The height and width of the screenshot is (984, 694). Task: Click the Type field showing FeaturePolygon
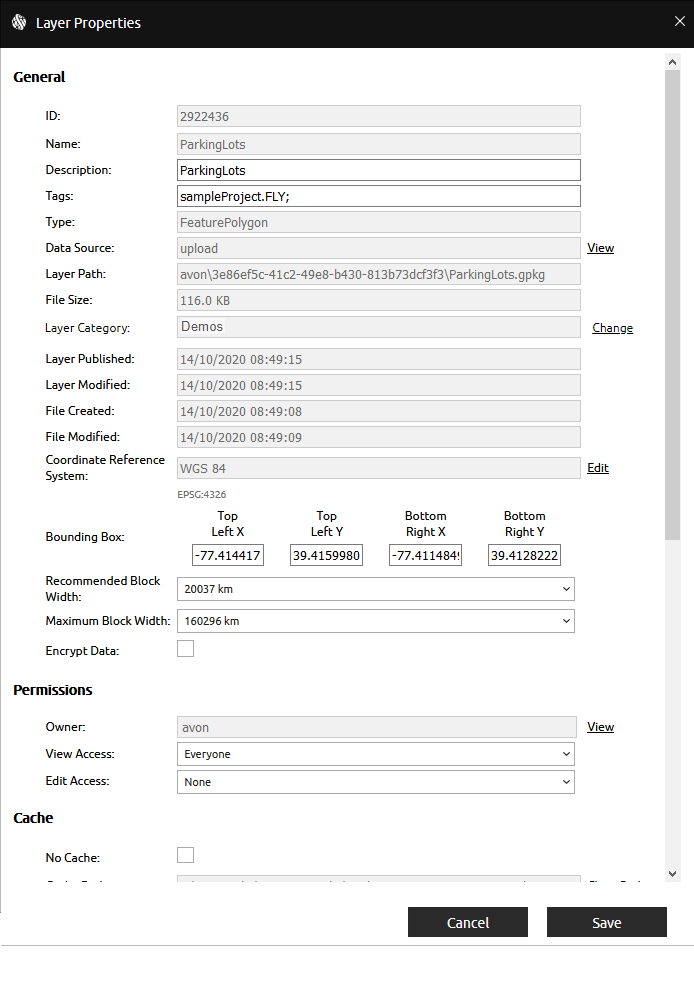[x=379, y=222]
